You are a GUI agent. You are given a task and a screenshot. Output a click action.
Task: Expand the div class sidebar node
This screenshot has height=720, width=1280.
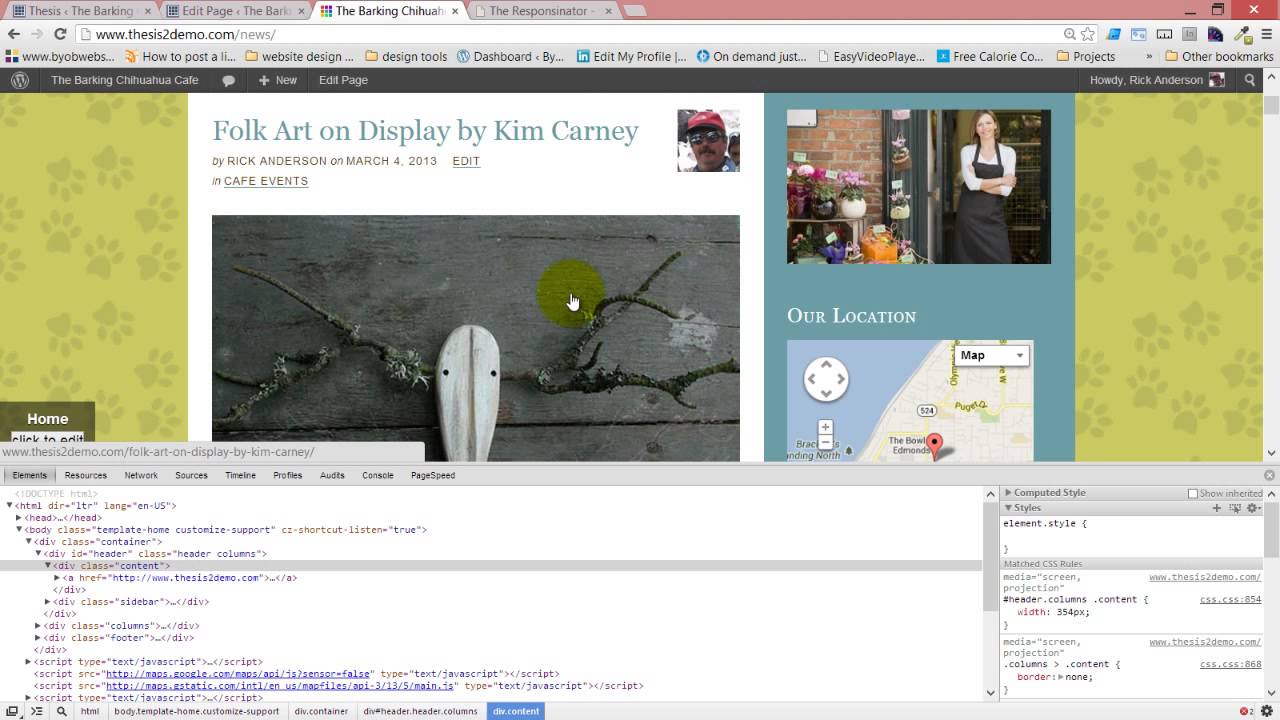coord(48,602)
